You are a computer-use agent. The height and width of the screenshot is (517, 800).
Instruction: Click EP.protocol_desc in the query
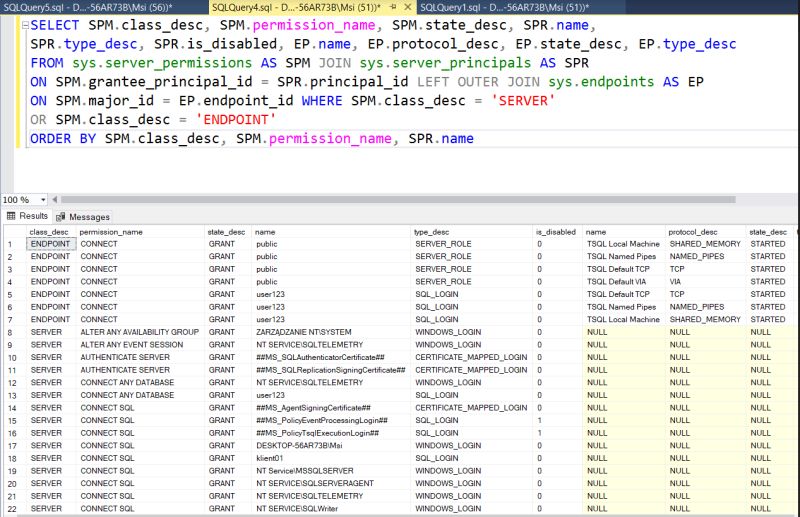(x=433, y=44)
